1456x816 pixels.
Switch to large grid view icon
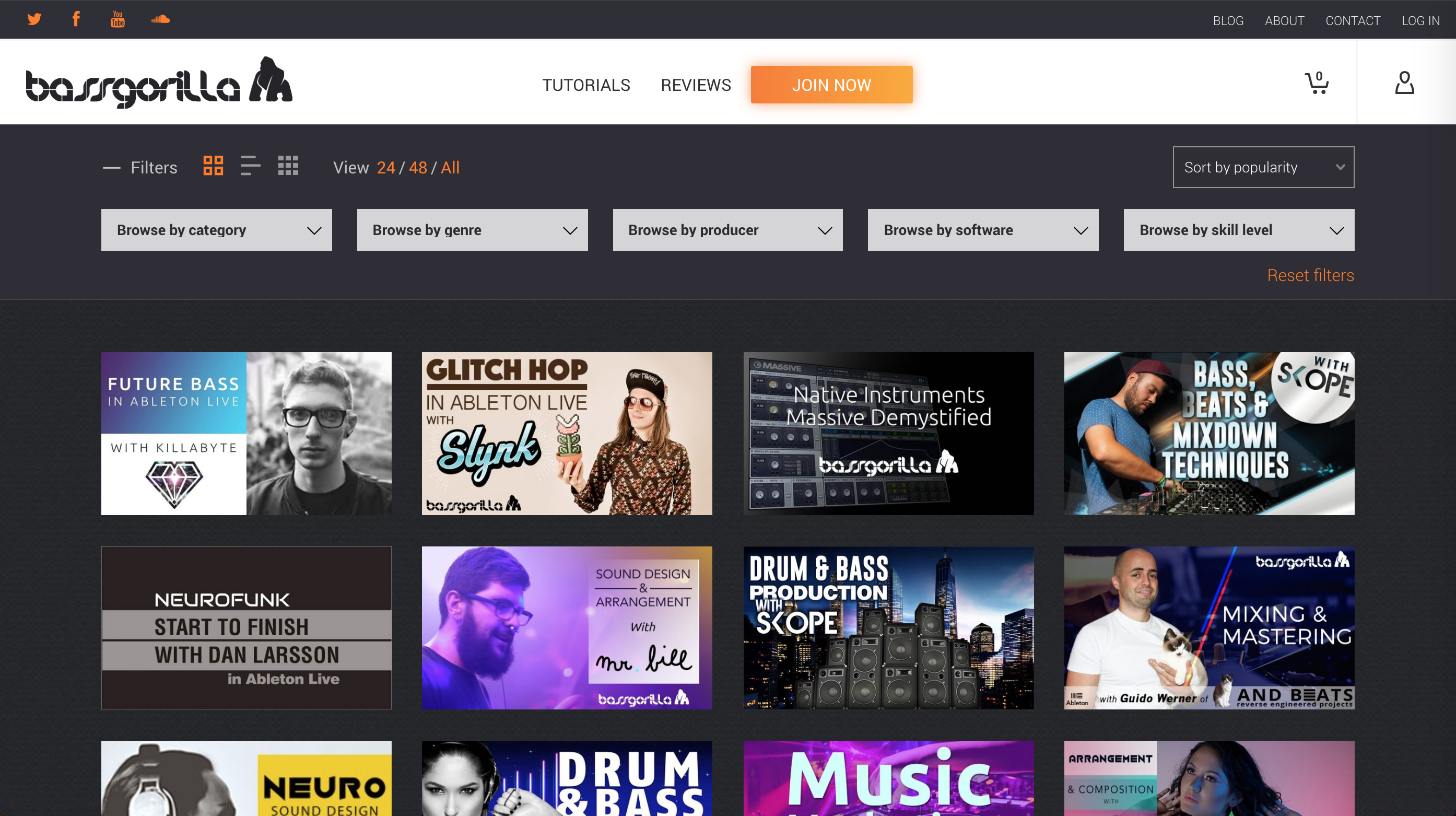[213, 166]
